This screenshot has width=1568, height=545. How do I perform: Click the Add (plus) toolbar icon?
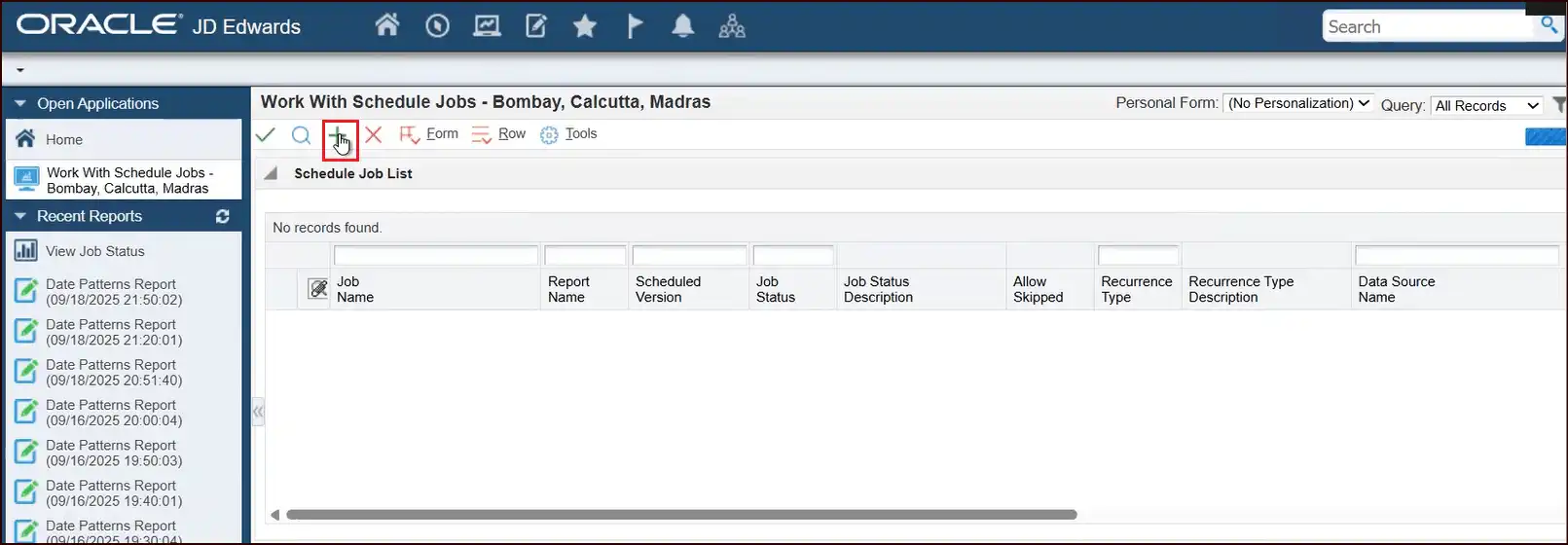click(x=338, y=136)
